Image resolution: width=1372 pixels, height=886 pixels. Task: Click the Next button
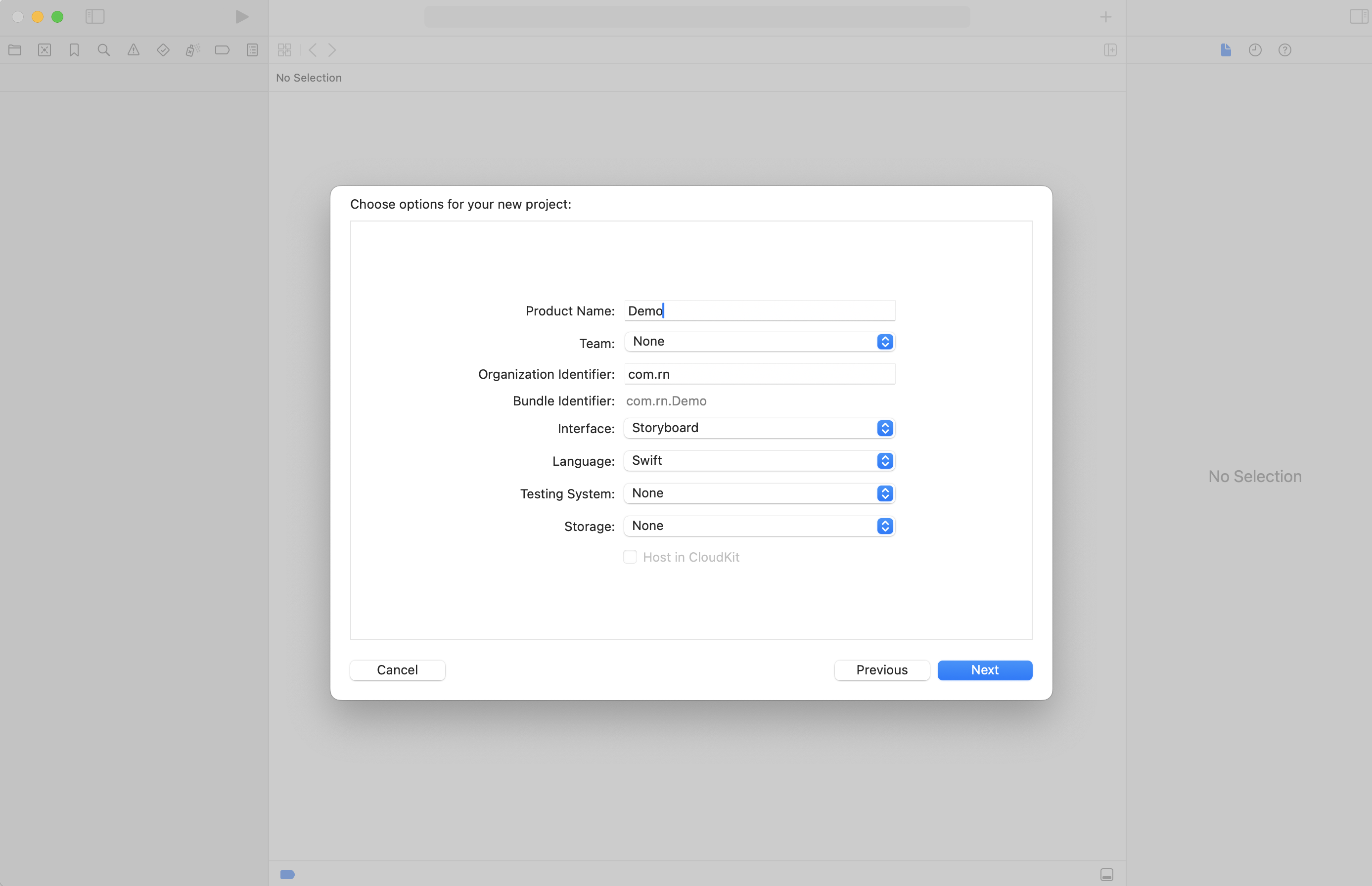984,669
